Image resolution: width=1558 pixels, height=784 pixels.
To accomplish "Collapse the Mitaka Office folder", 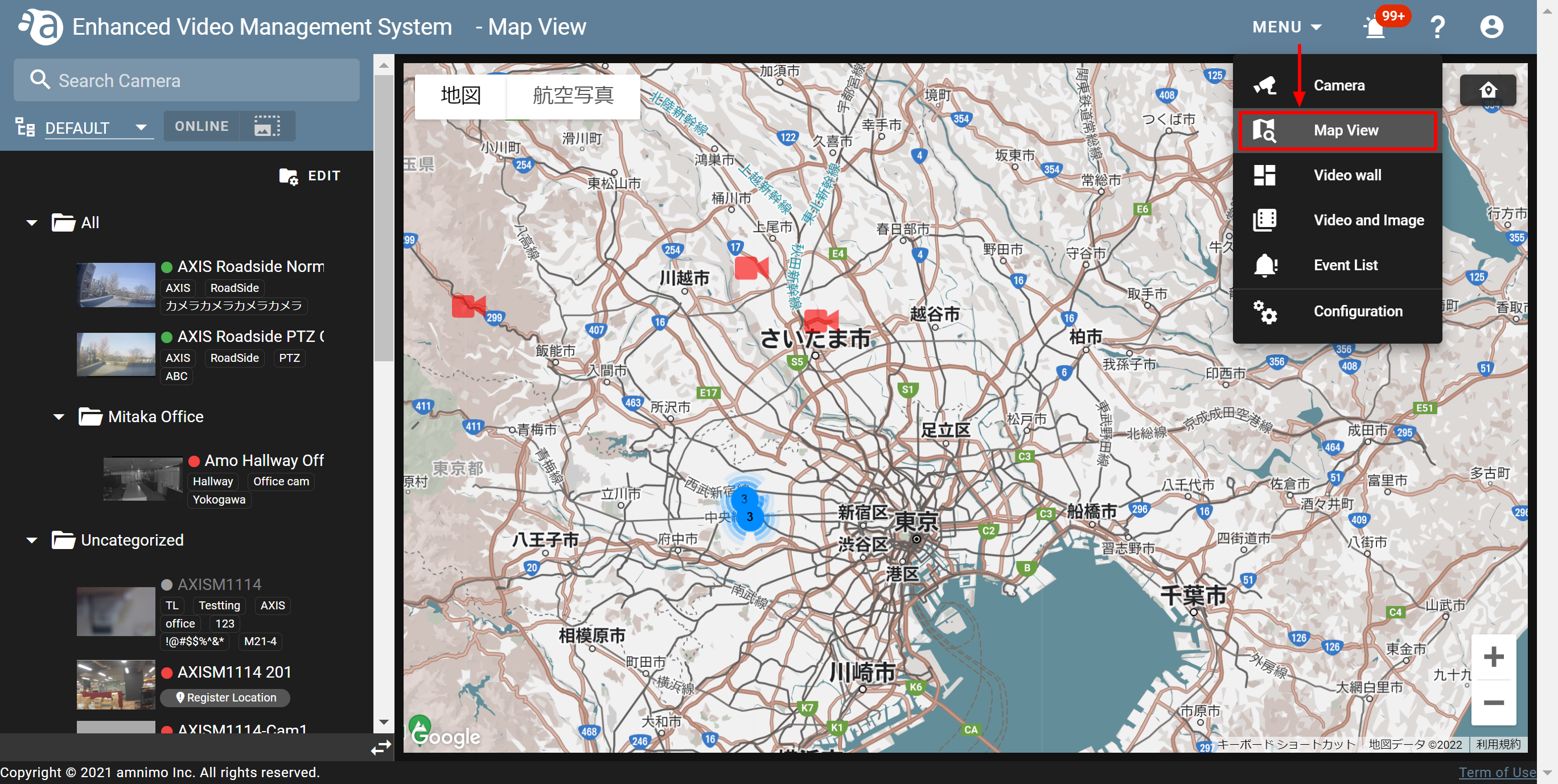I will (59, 416).
